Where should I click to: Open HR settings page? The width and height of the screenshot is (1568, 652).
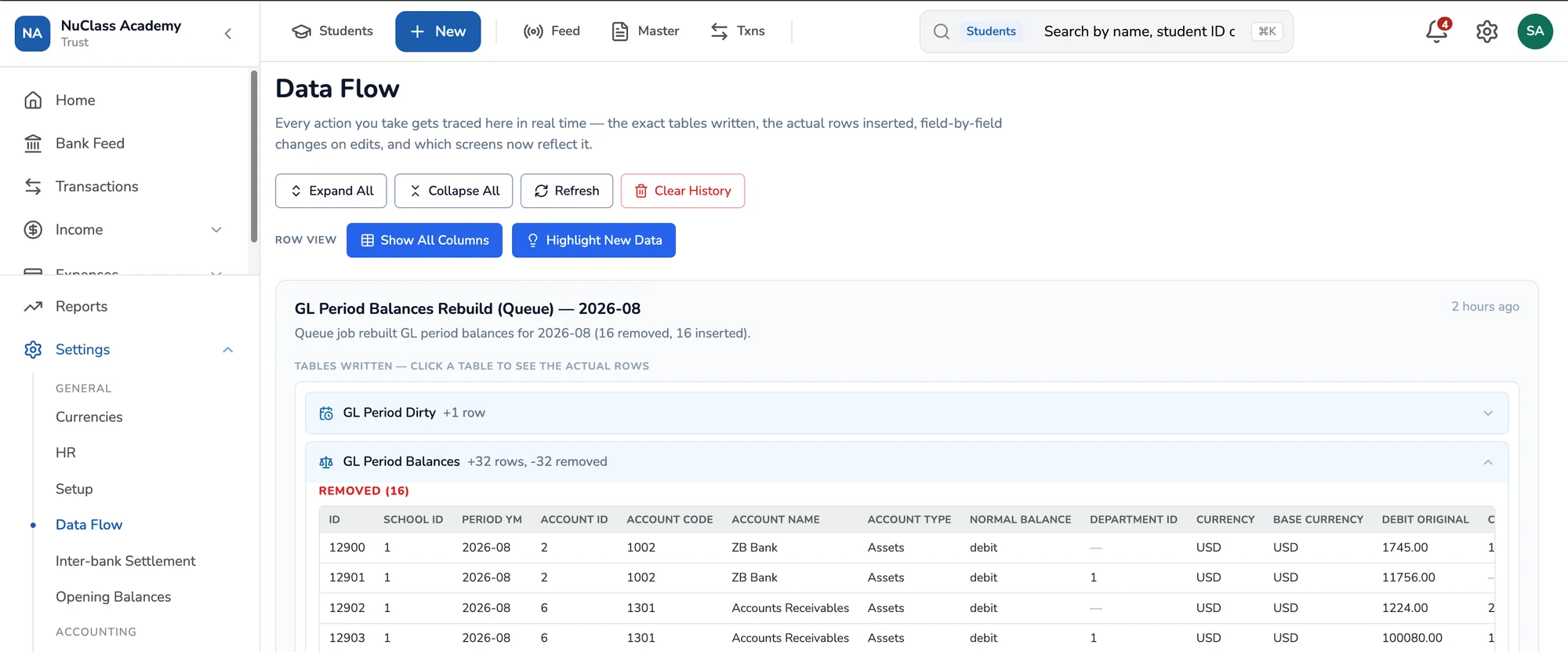(66, 453)
